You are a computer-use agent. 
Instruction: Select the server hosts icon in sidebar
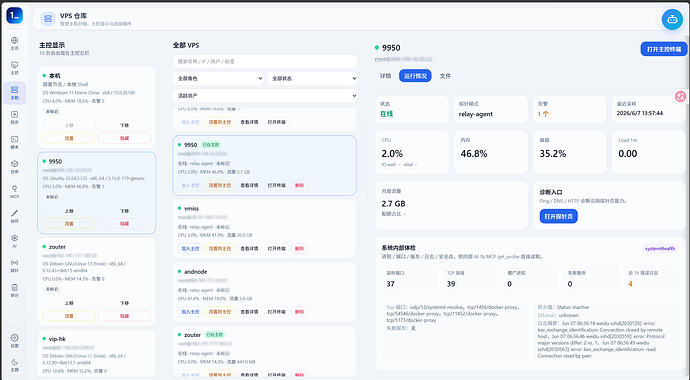pyautogui.click(x=15, y=92)
